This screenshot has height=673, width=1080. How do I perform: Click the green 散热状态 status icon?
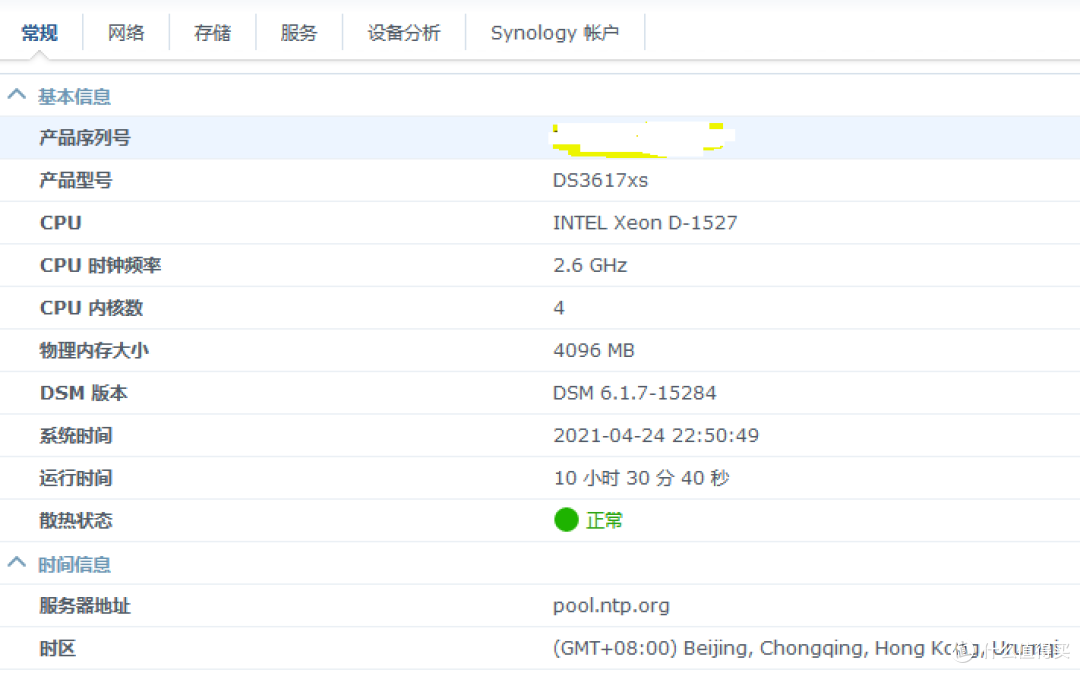click(566, 520)
